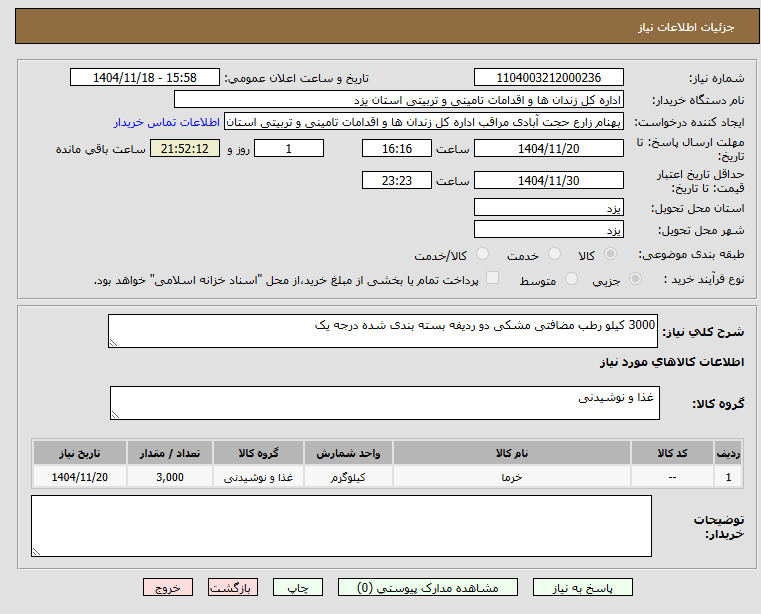Click the validity time field 23:23

[397, 180]
